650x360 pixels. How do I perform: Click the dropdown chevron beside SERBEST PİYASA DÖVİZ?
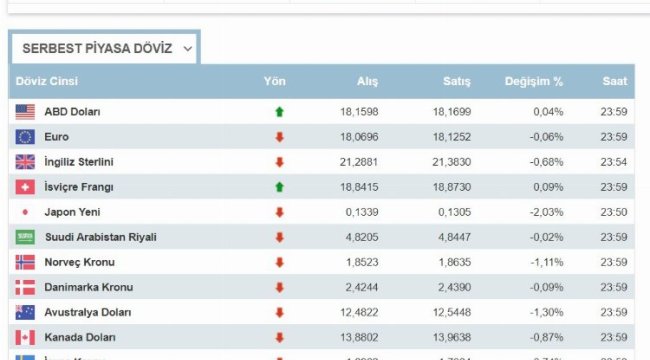click(188, 49)
